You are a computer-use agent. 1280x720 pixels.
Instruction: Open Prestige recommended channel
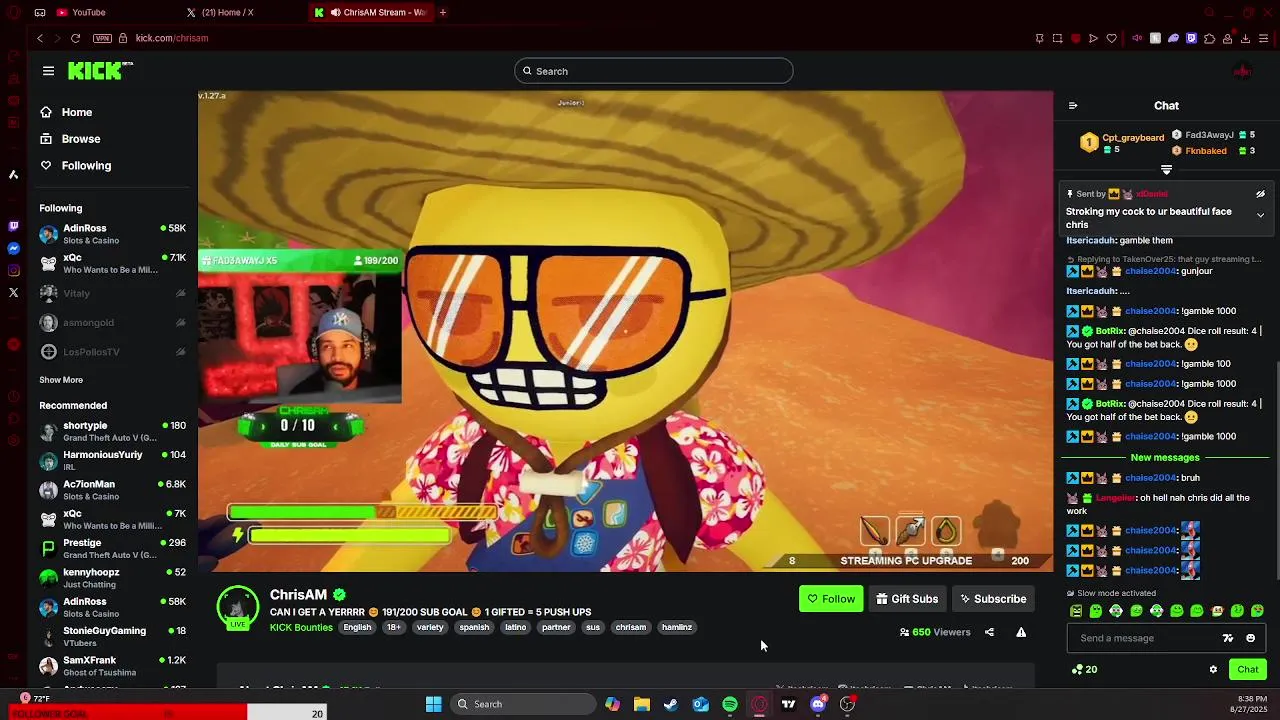[x=112, y=548]
